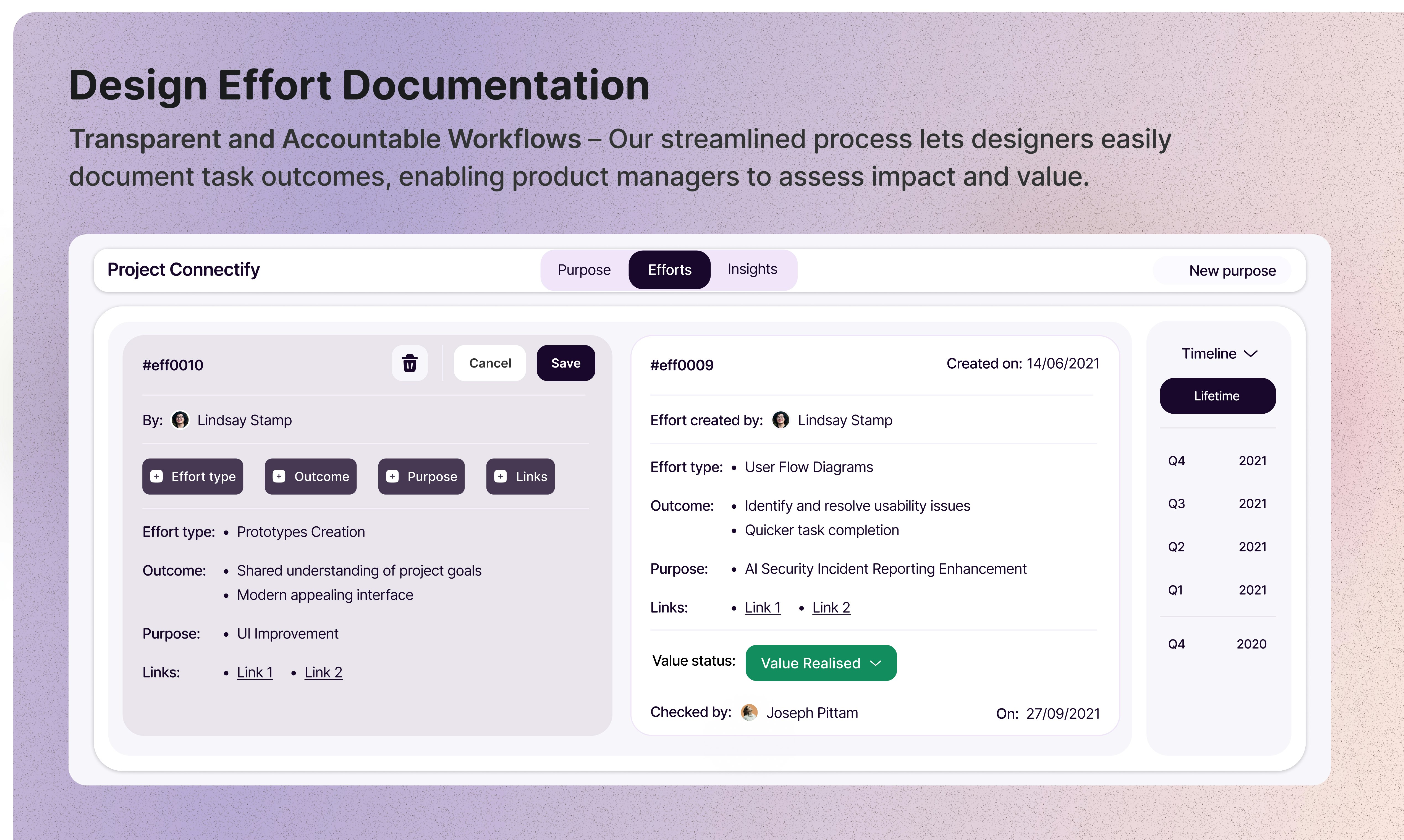Click 'Identify and resolve usability issues' outcome
The image size is (1404, 840).
[857, 506]
